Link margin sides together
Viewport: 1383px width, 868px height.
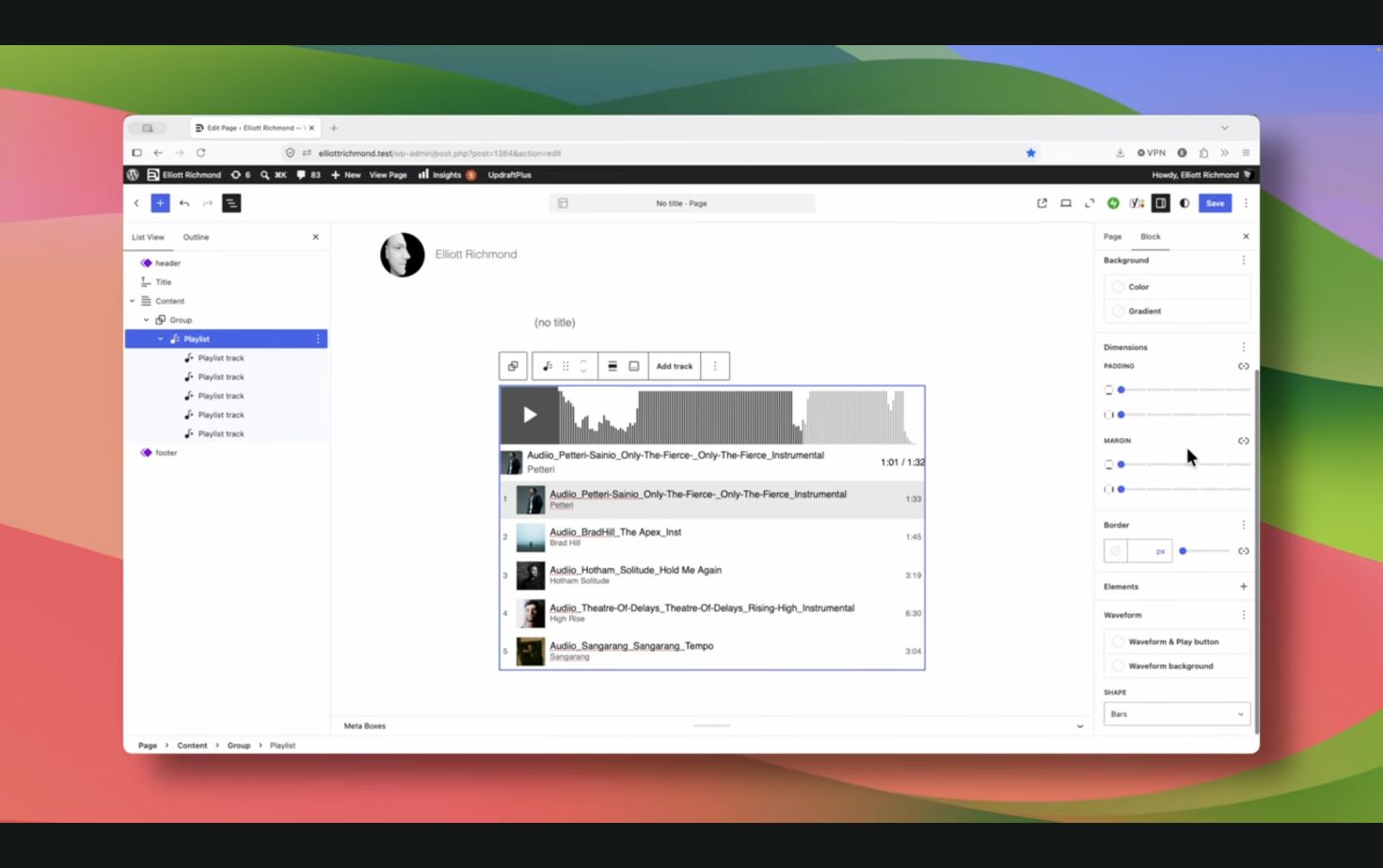tap(1244, 441)
